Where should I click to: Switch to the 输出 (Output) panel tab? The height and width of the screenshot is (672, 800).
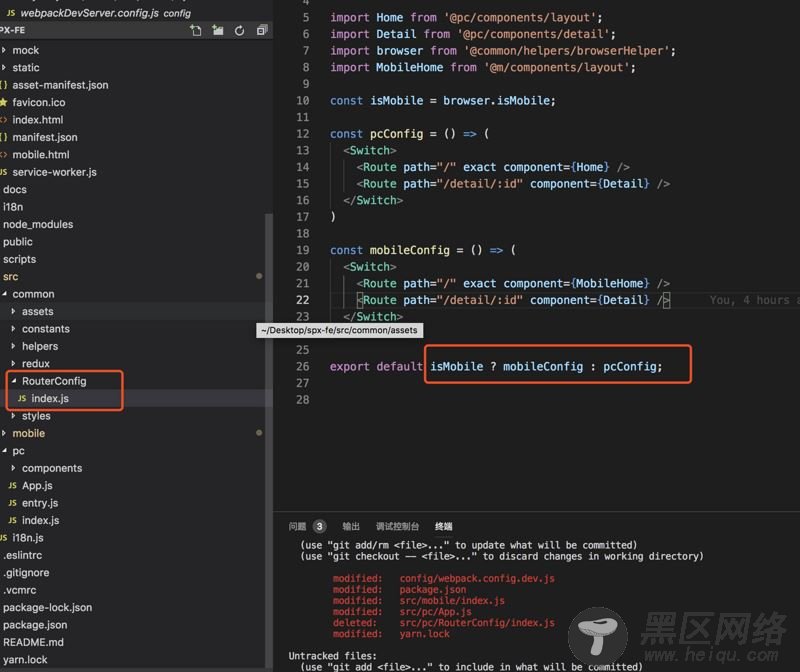click(x=351, y=526)
